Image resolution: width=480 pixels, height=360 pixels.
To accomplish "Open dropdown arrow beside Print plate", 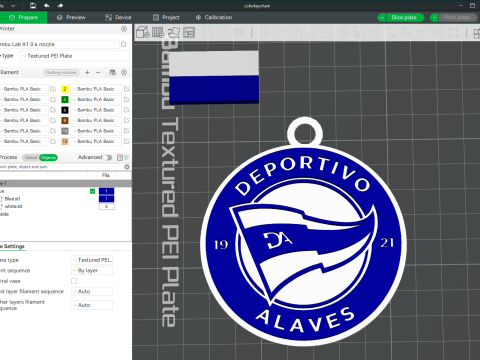I will click(434, 17).
